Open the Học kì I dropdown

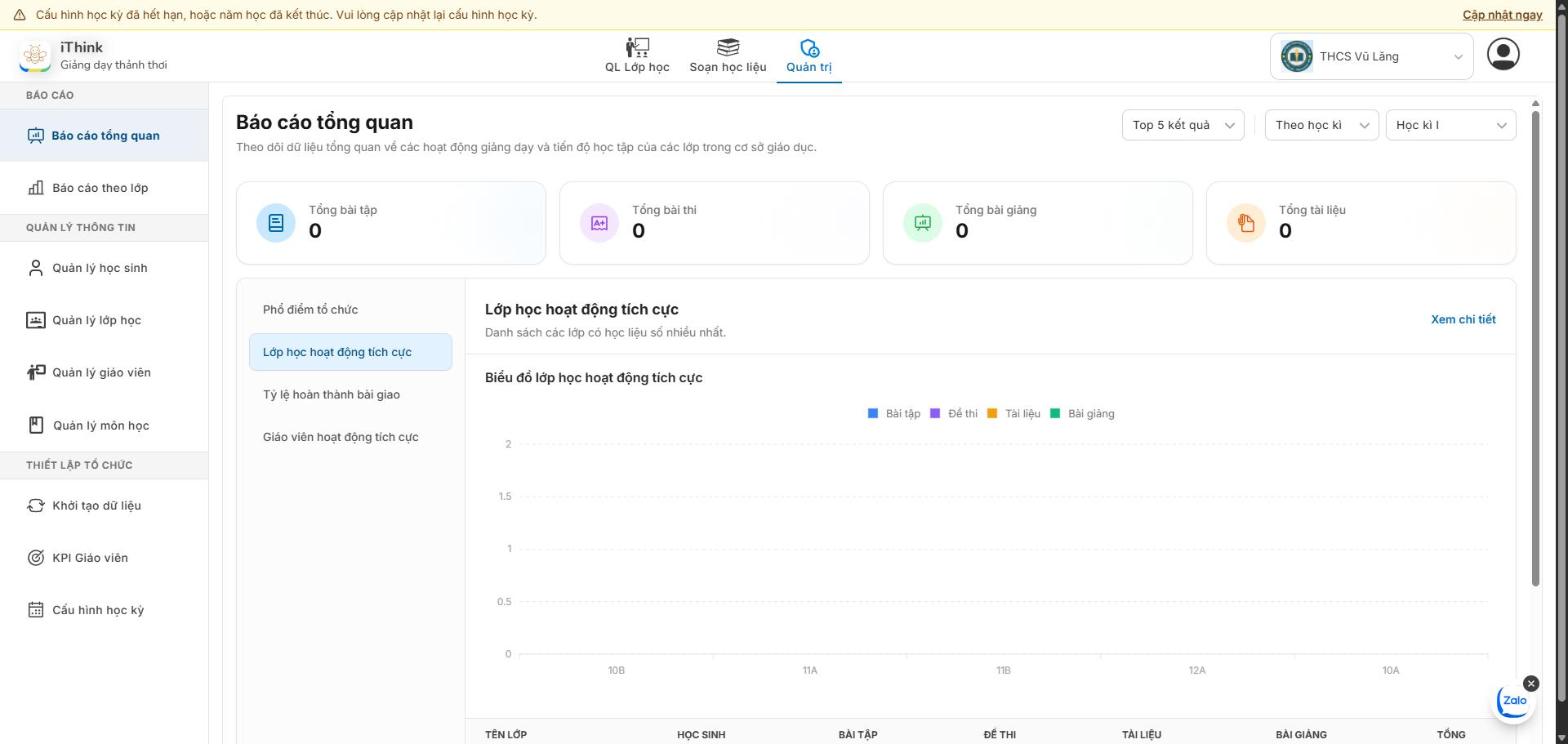coord(1451,125)
